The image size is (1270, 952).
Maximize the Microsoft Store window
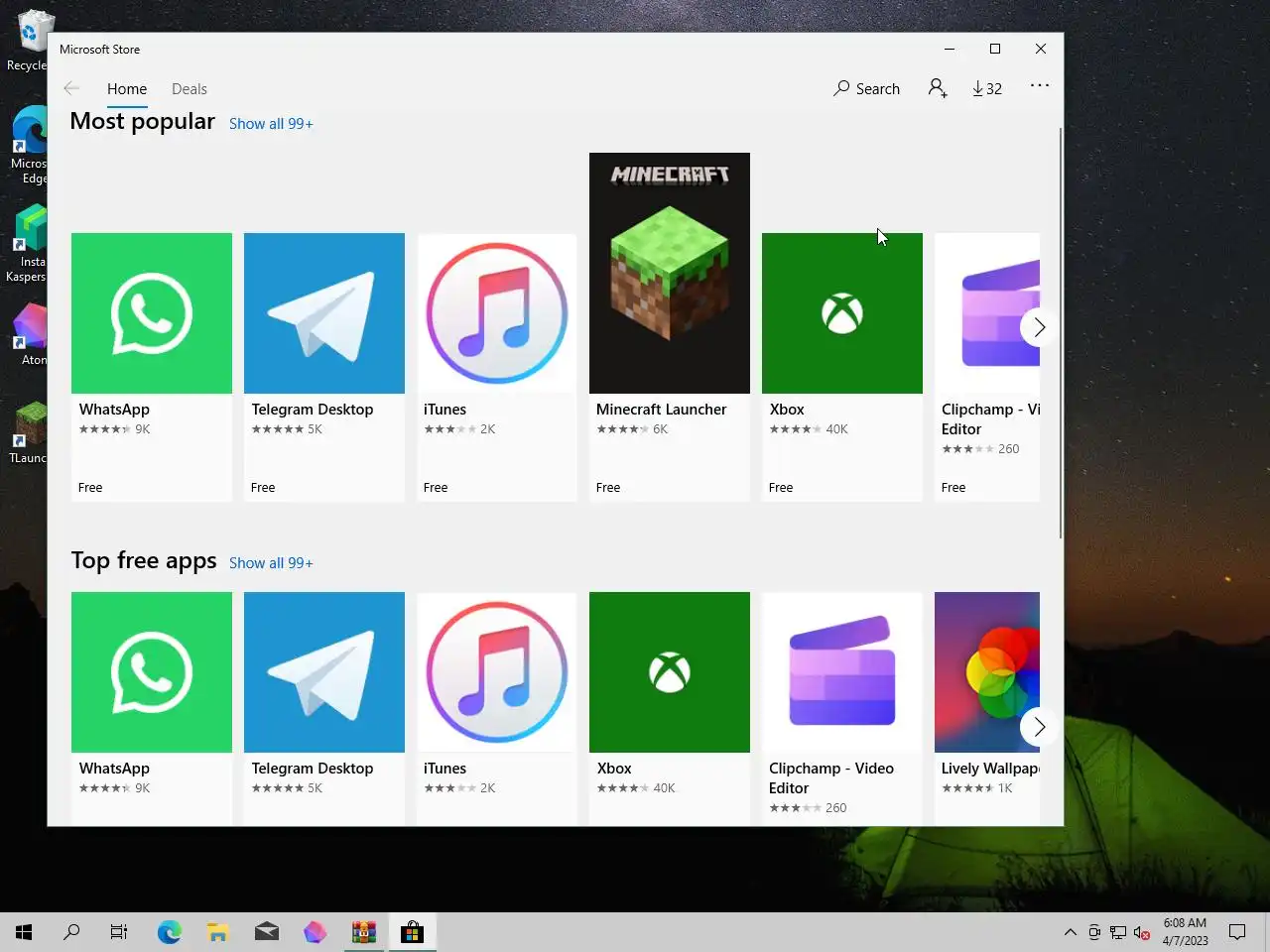point(995,49)
